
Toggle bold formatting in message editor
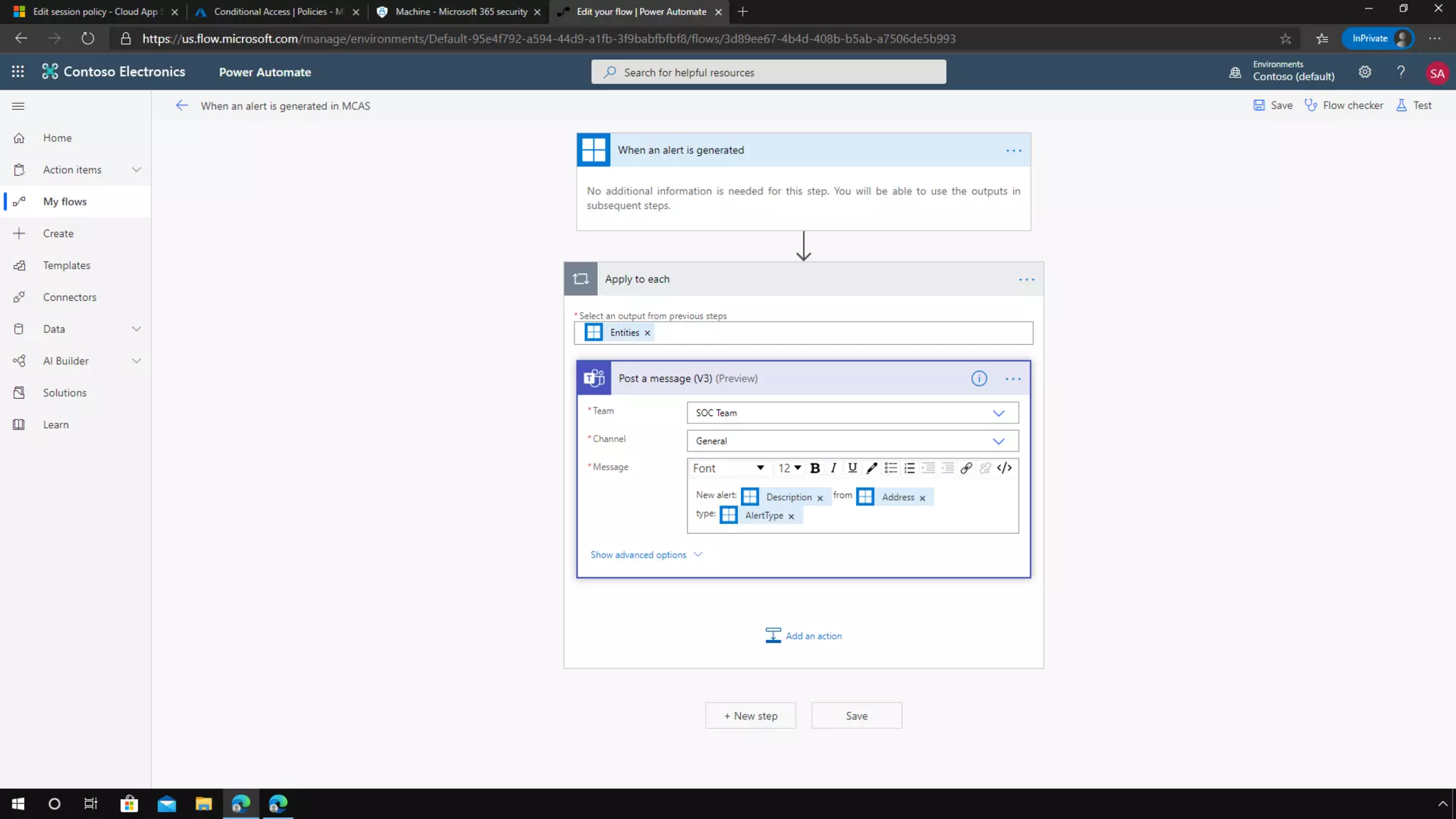click(x=815, y=468)
